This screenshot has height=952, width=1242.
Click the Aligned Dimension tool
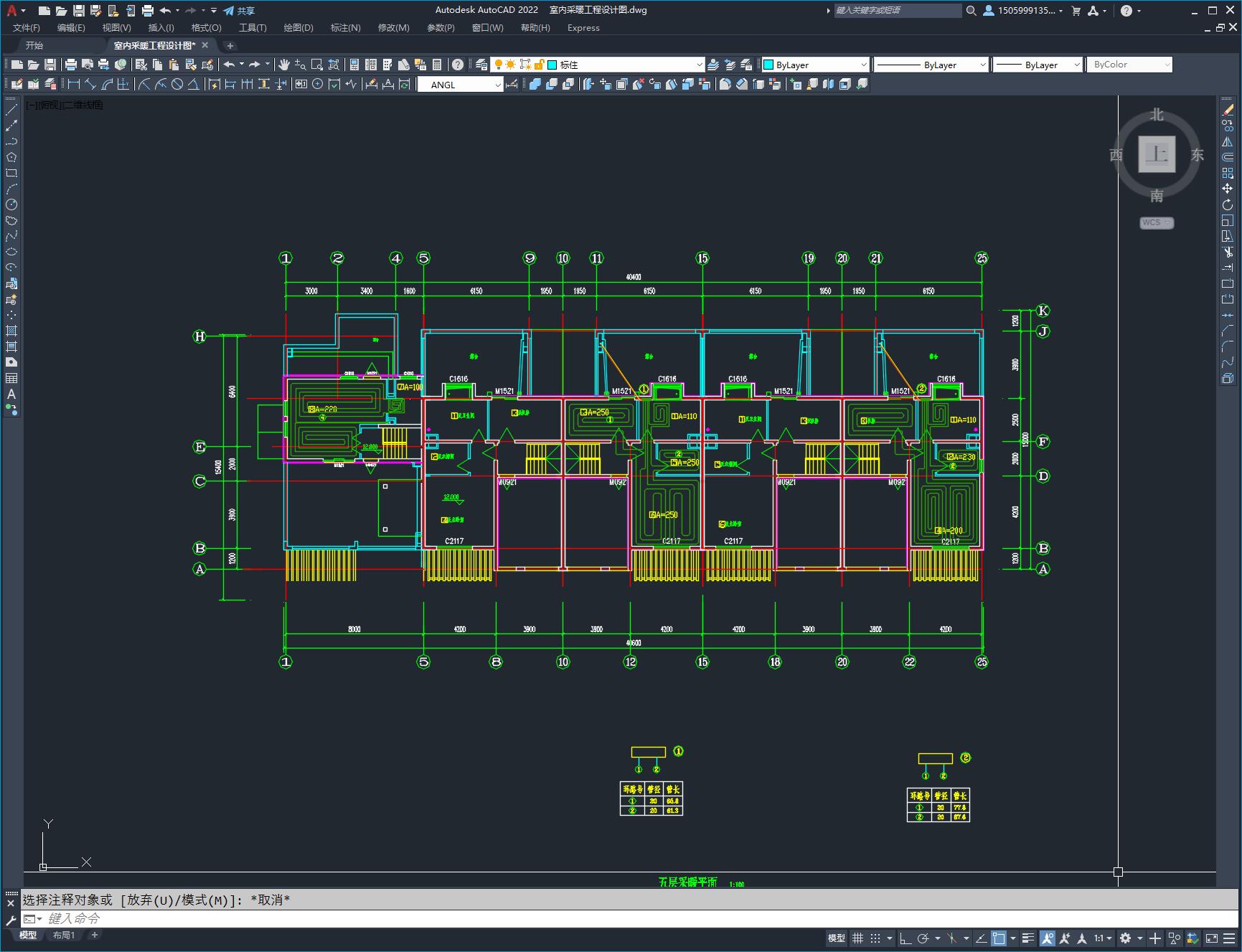tap(90, 85)
